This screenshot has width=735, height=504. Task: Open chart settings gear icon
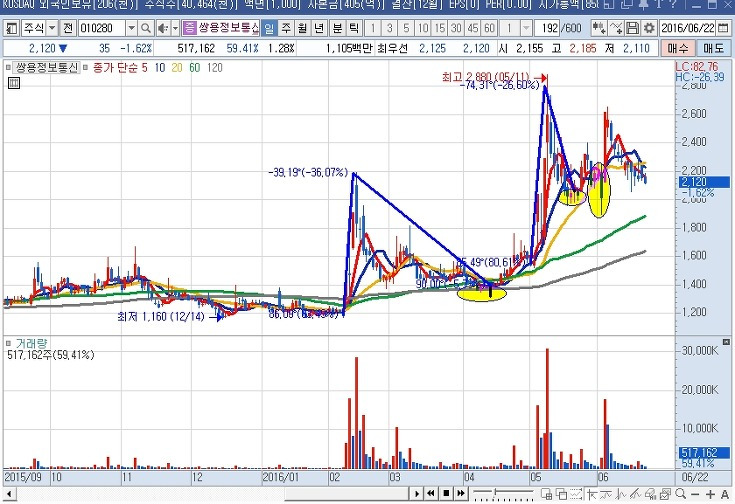pos(649,29)
